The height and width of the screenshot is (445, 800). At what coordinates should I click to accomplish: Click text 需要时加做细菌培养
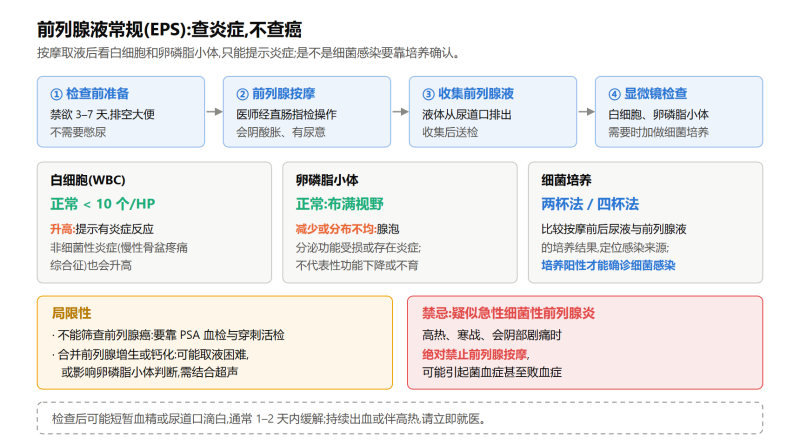coord(658,132)
